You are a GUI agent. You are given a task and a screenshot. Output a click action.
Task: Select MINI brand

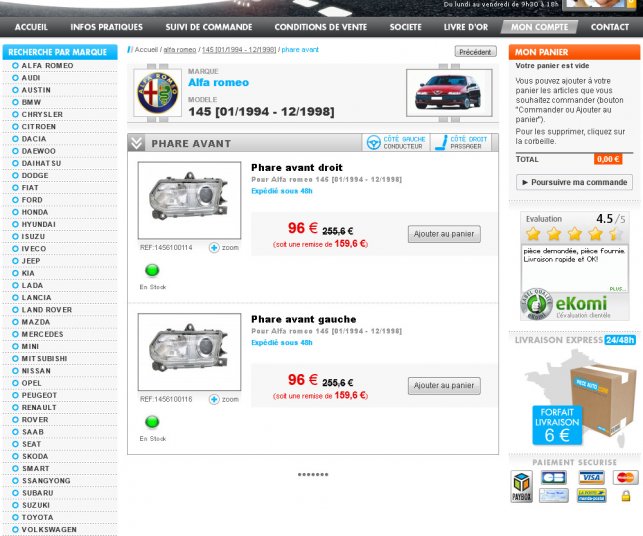coord(30,347)
